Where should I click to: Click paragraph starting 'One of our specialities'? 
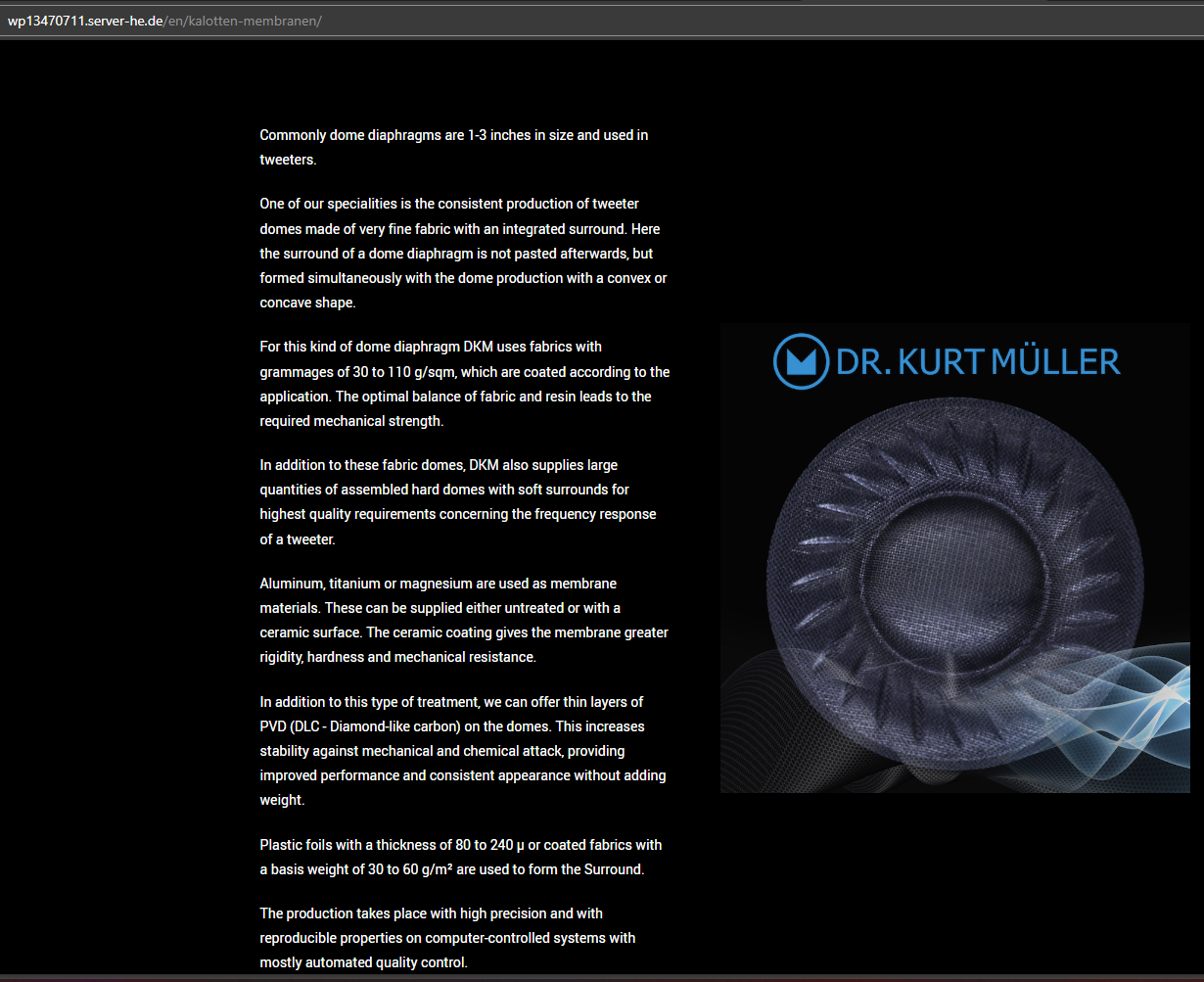[x=464, y=254]
